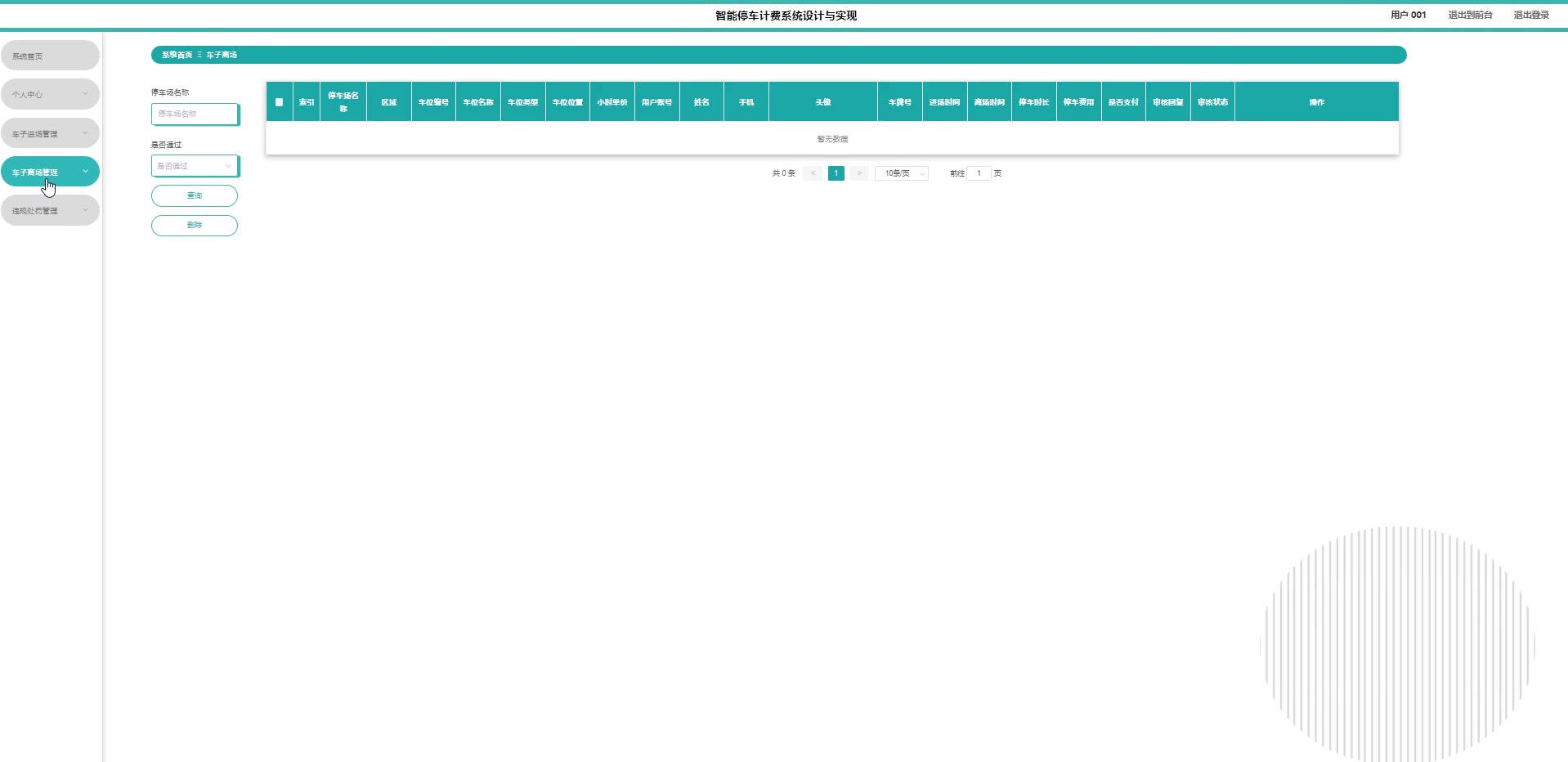Click the 共 0 条 total count text
Screen dimensions: 1568x762
tap(783, 173)
